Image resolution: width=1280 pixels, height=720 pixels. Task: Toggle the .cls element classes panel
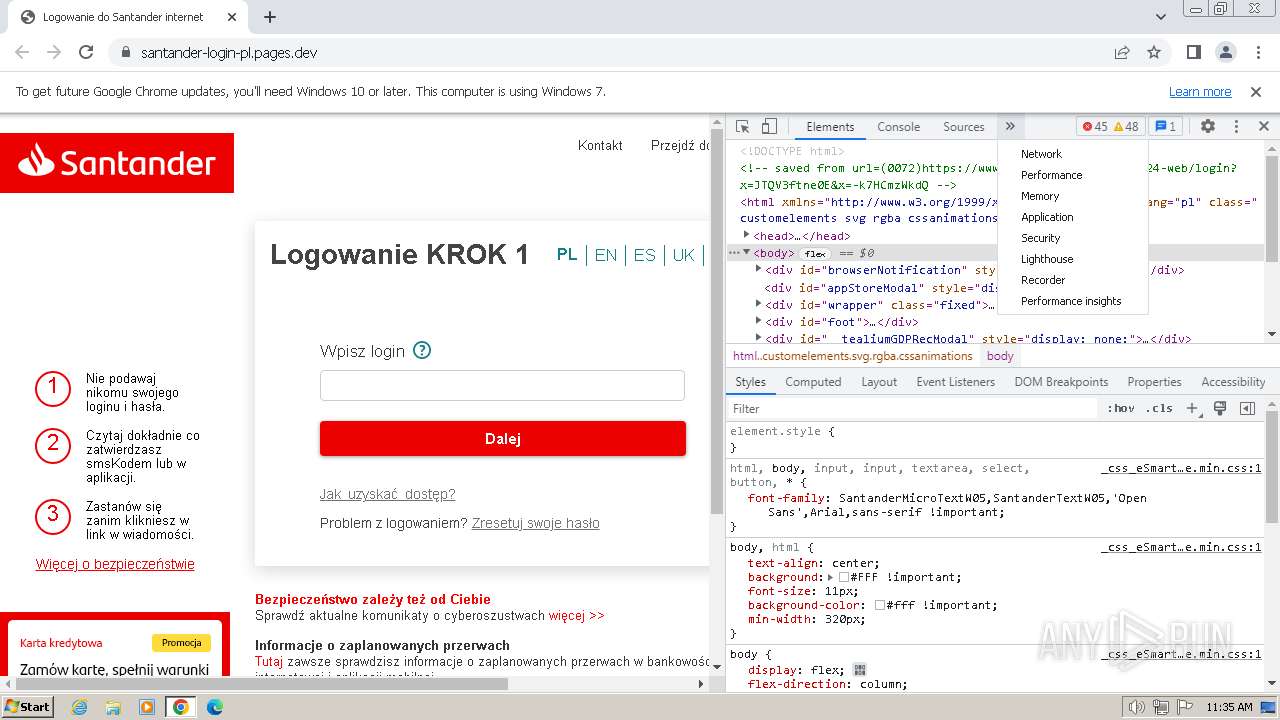coord(1160,408)
